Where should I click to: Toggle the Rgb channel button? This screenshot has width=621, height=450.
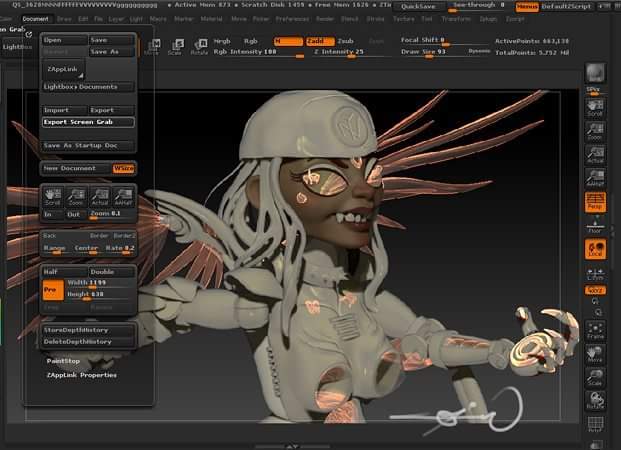251,41
